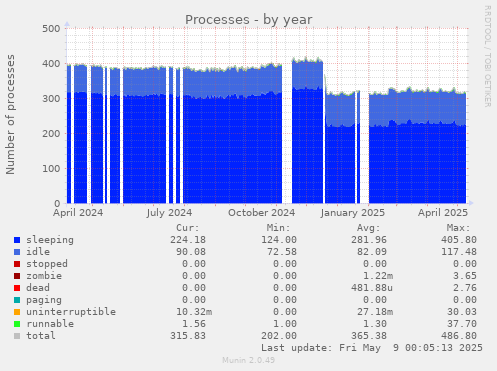This screenshot has width=497, height=371.
Task: Click total maximum value 486.80
Action: [459, 336]
